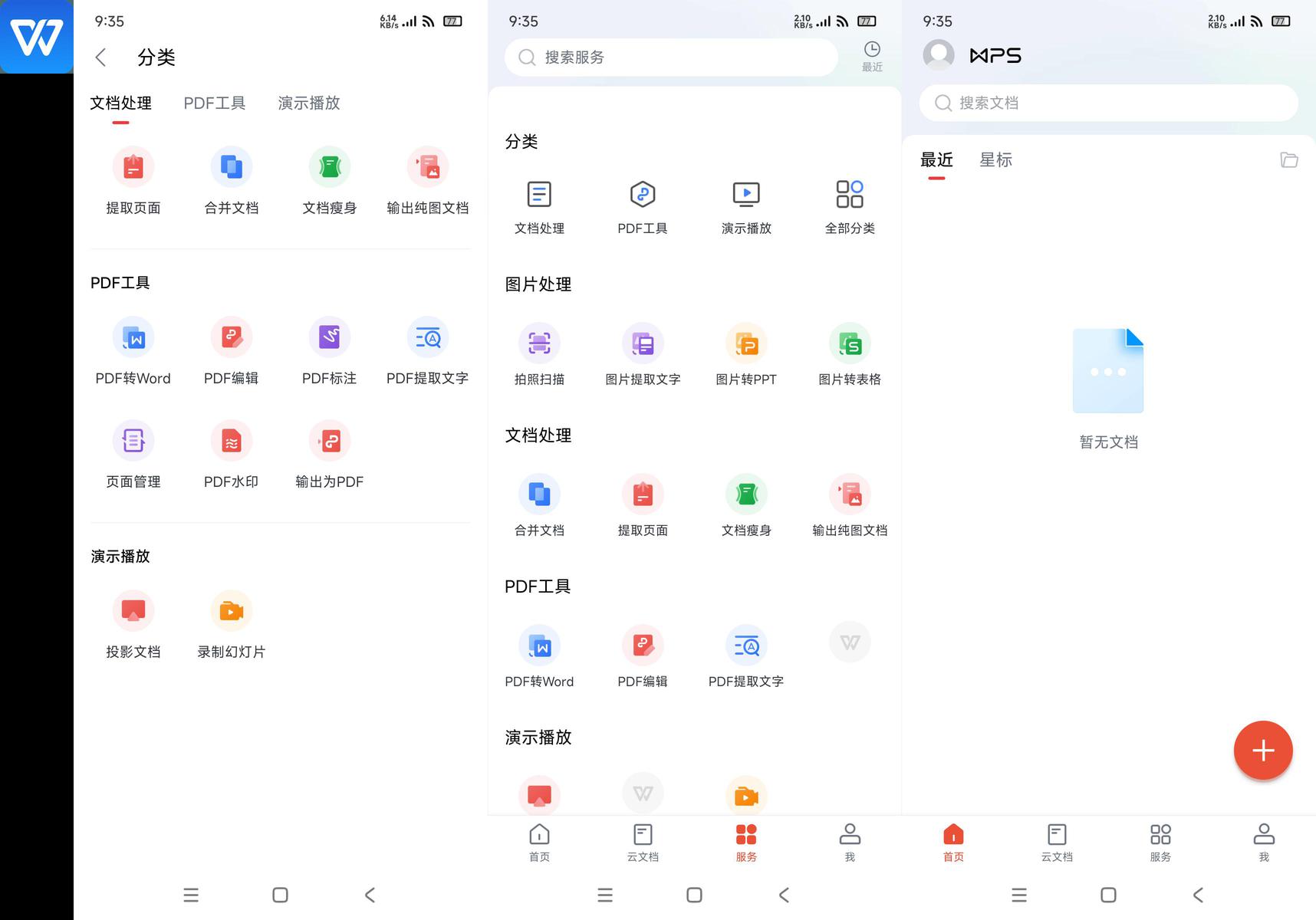Screen dimensions: 1316x920
Task: Open the 最近 history clock icon
Action: [872, 57]
